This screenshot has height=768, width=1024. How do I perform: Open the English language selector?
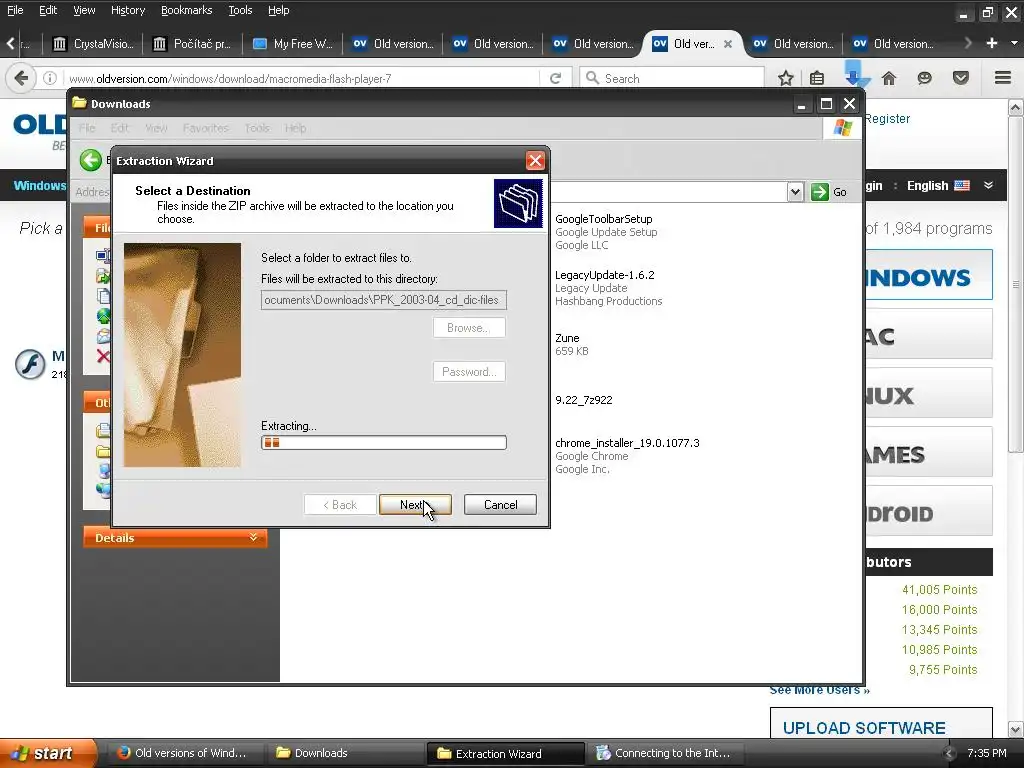[x=938, y=185]
